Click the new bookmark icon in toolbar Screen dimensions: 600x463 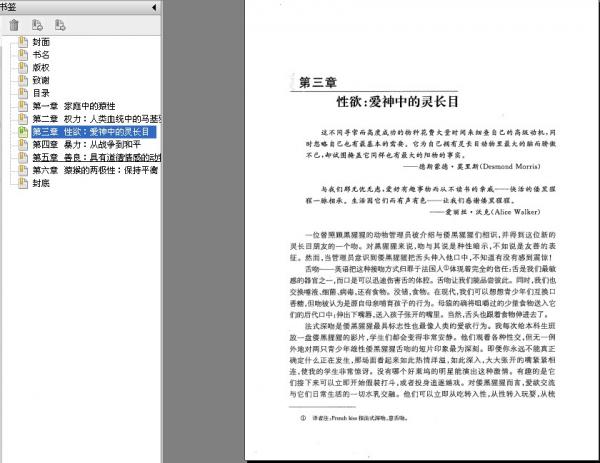37,25
